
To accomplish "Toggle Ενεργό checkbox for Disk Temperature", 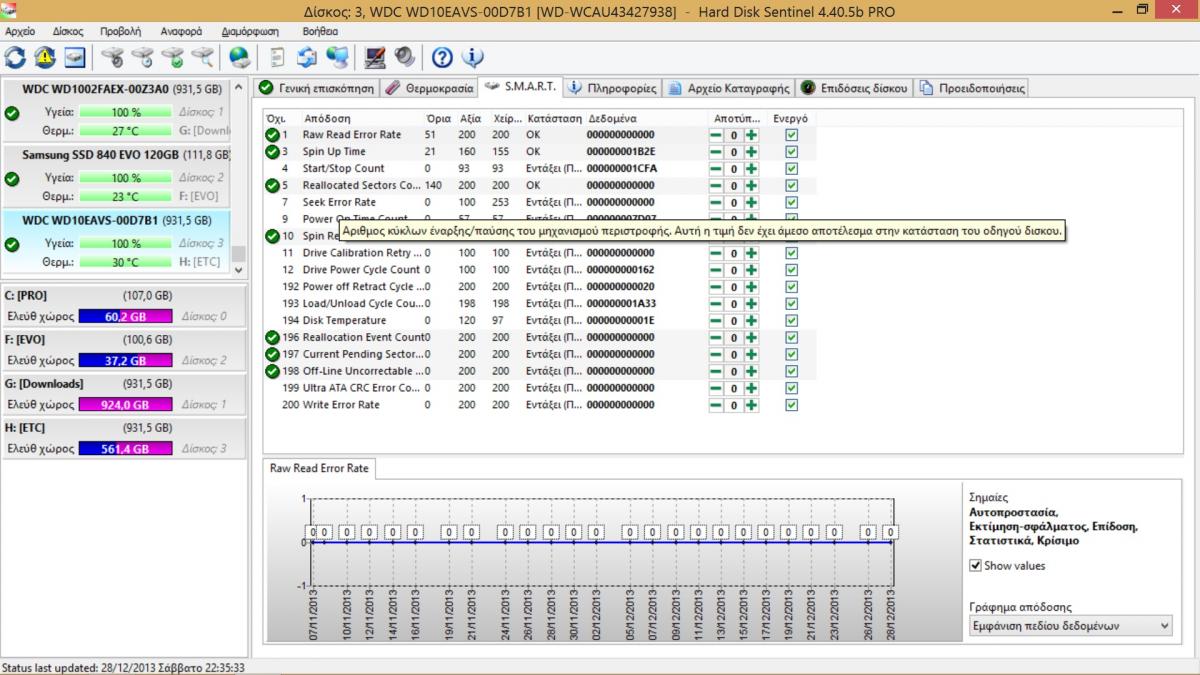I will (792, 320).
